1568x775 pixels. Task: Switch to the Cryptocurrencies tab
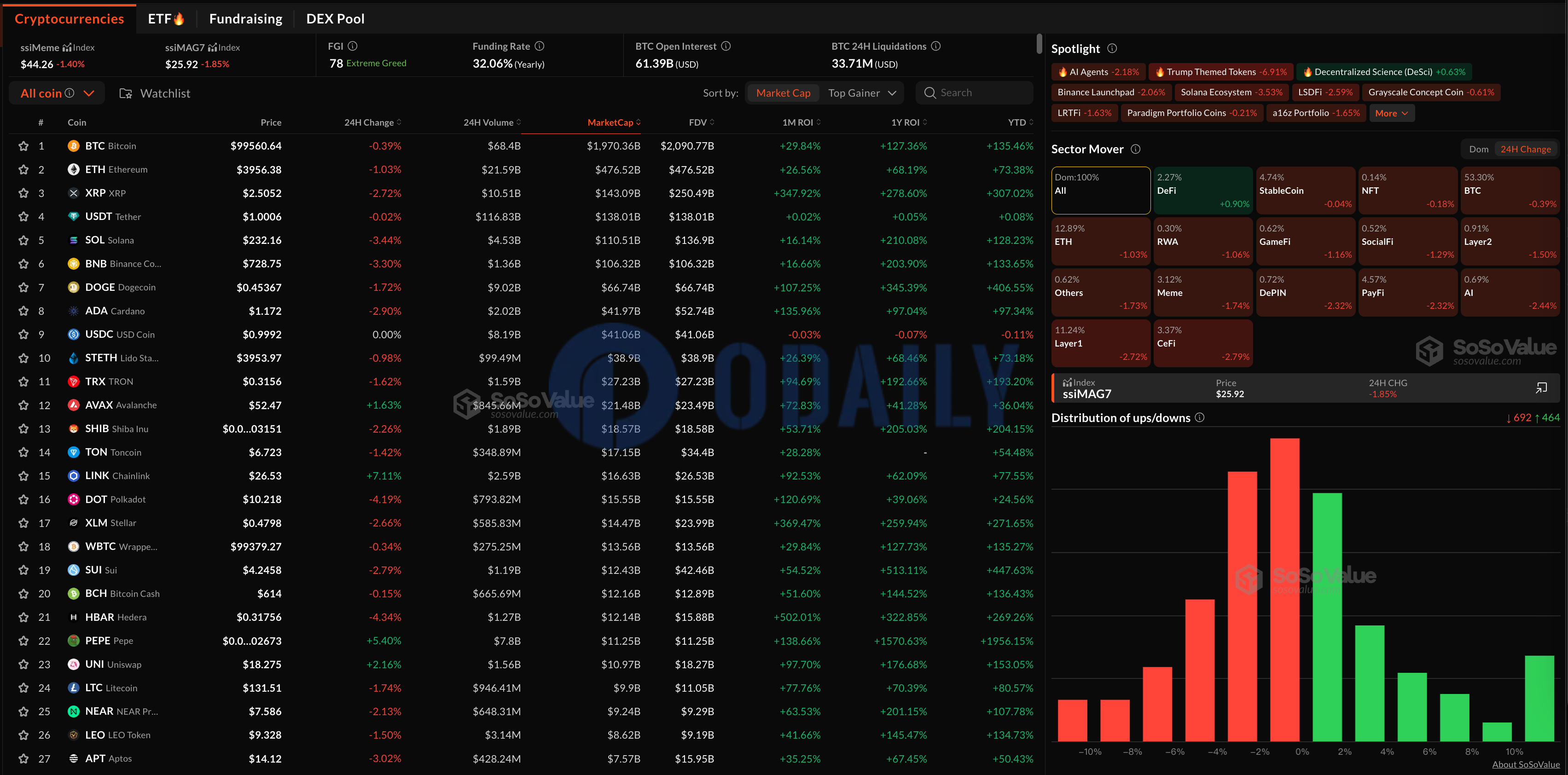tap(70, 19)
